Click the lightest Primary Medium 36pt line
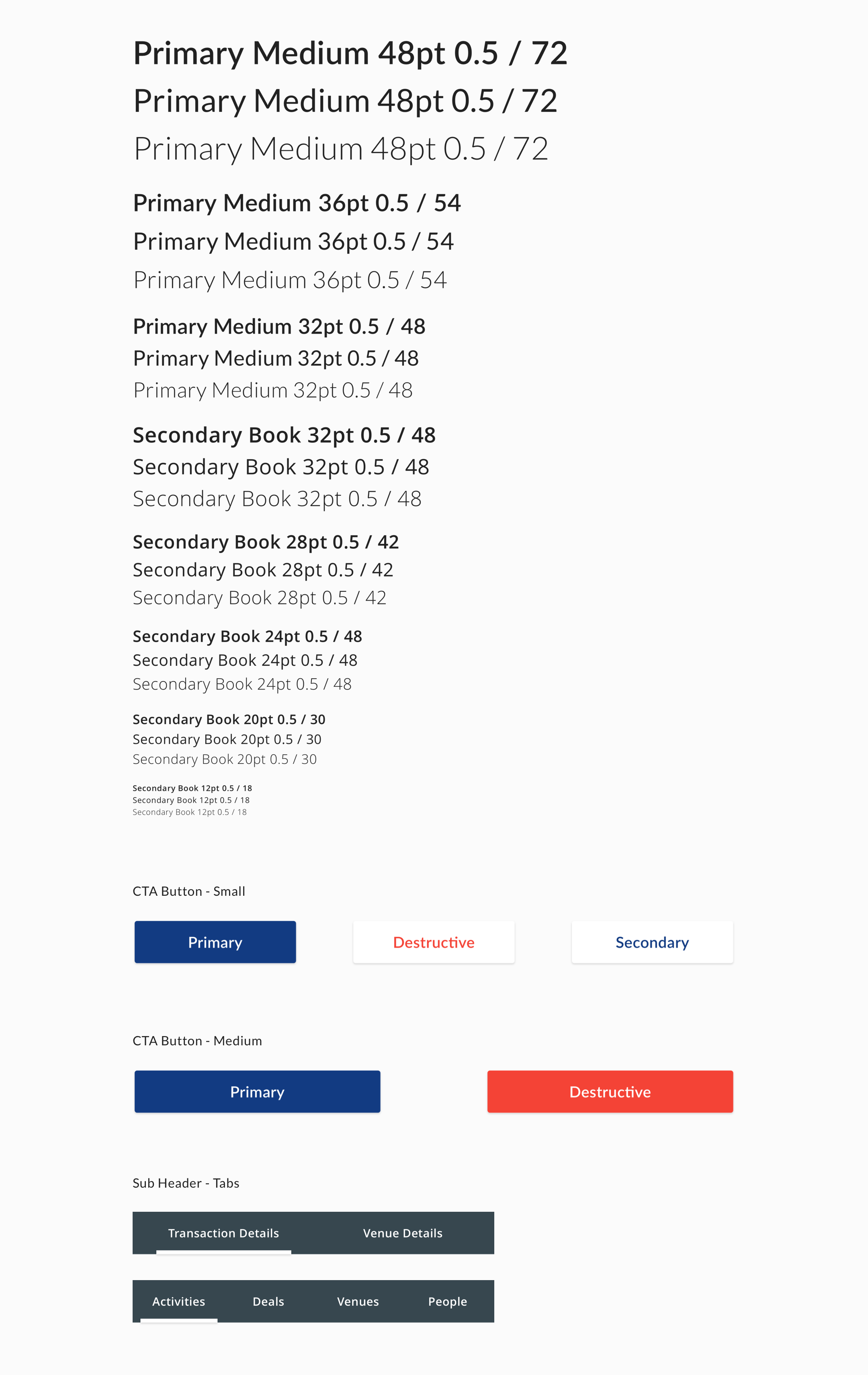The height and width of the screenshot is (1375, 868). pos(290,280)
